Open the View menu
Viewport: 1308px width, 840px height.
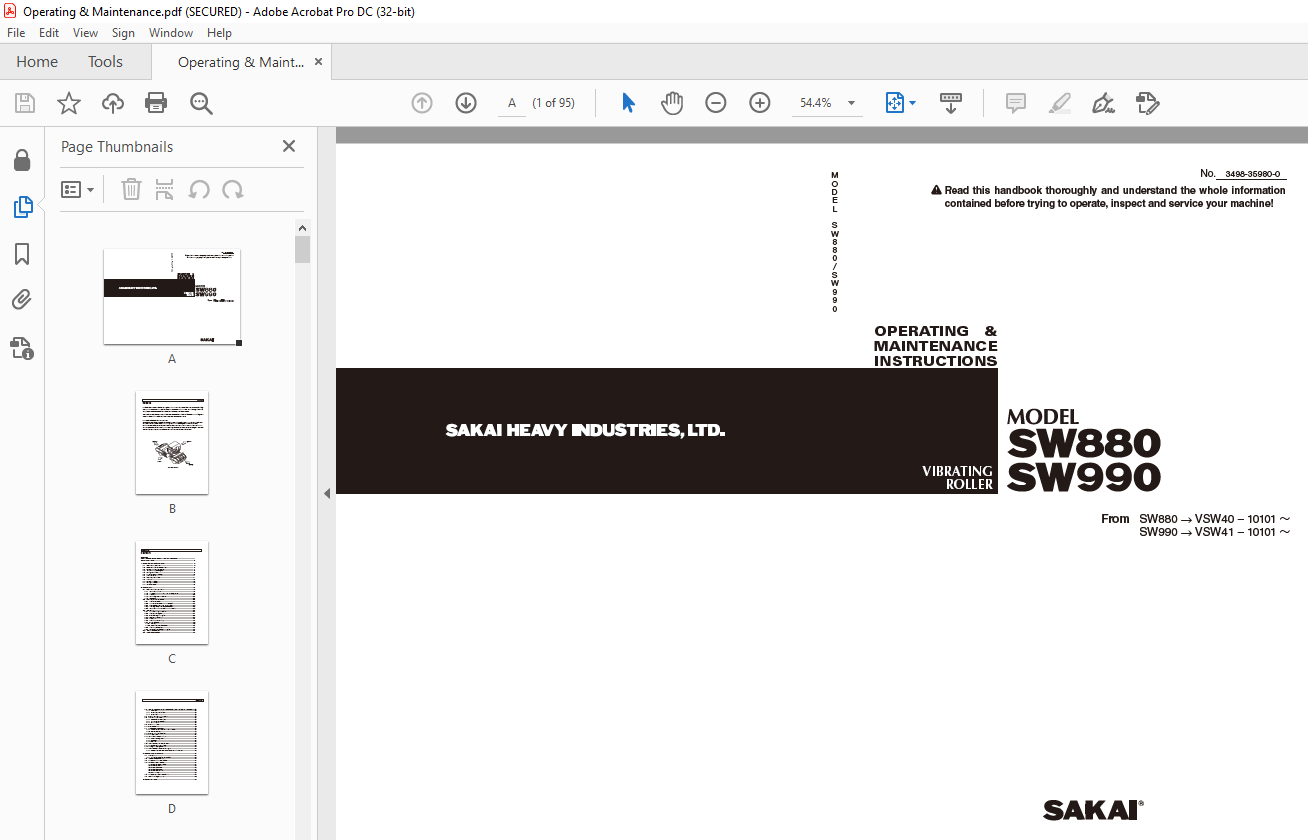point(86,33)
